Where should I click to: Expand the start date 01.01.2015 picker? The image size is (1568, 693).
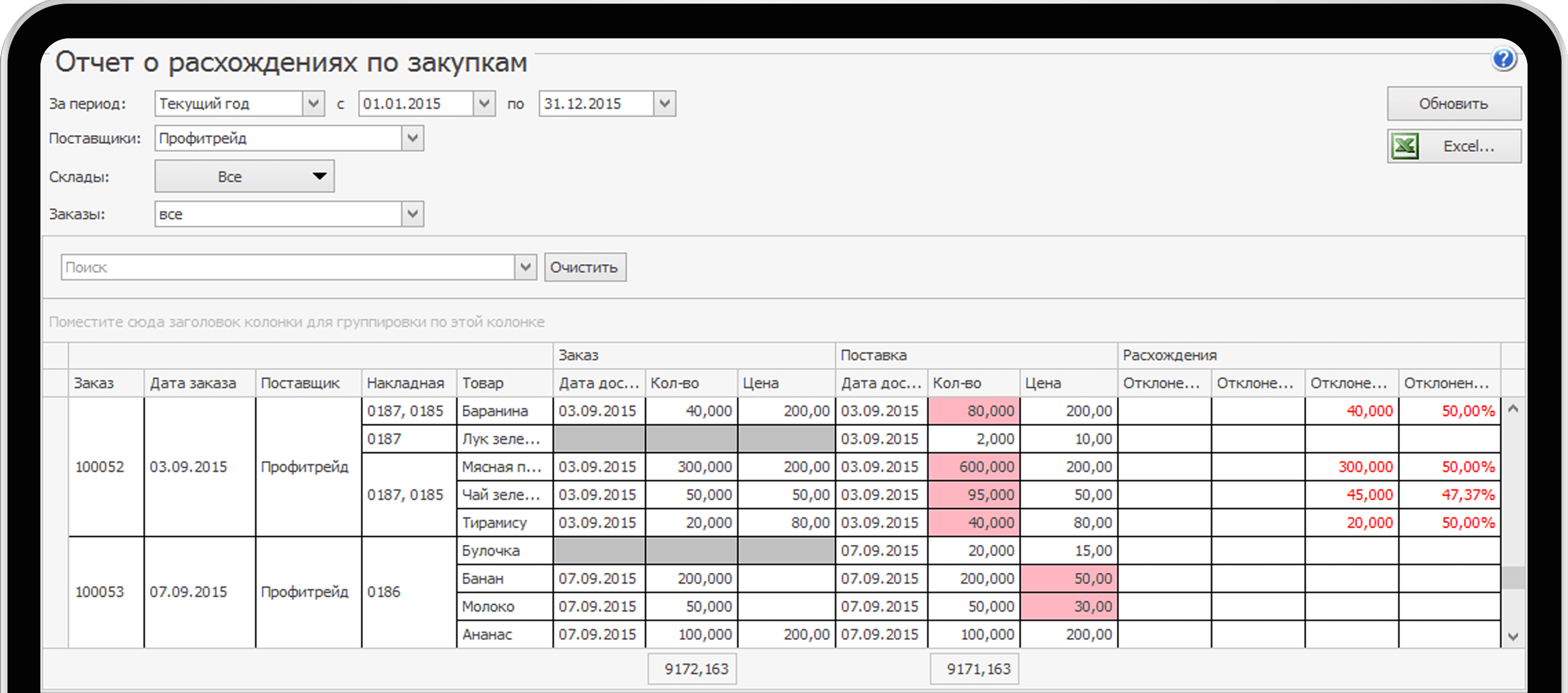point(484,104)
